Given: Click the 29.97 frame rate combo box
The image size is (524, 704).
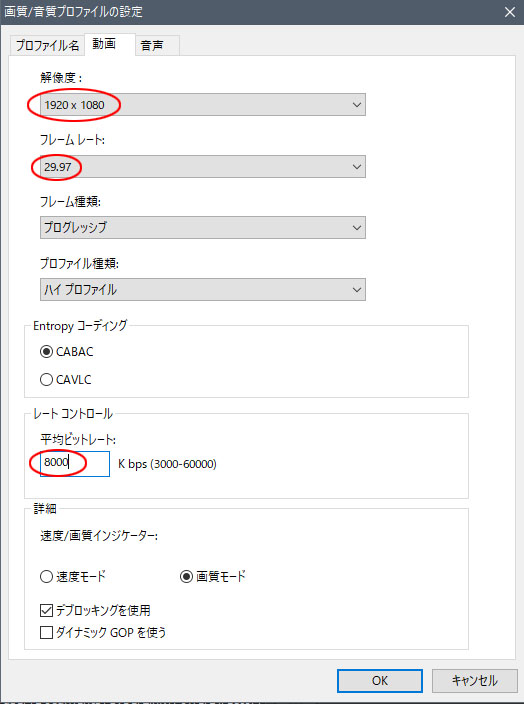Looking at the screenshot, I should pos(203,167).
